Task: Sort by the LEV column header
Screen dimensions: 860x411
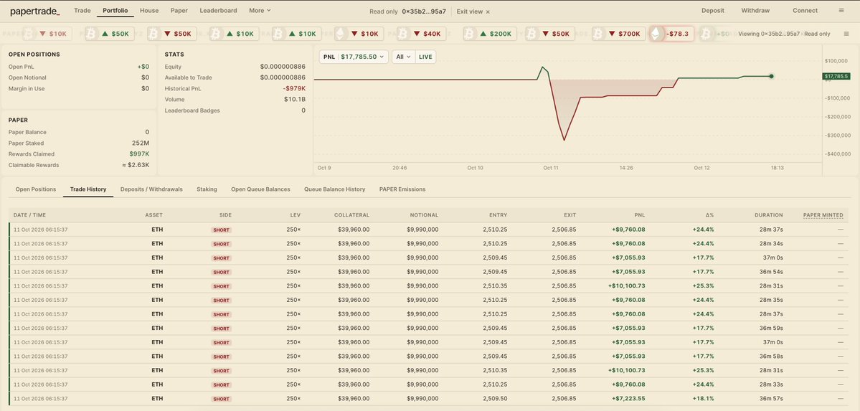Action: pos(296,215)
